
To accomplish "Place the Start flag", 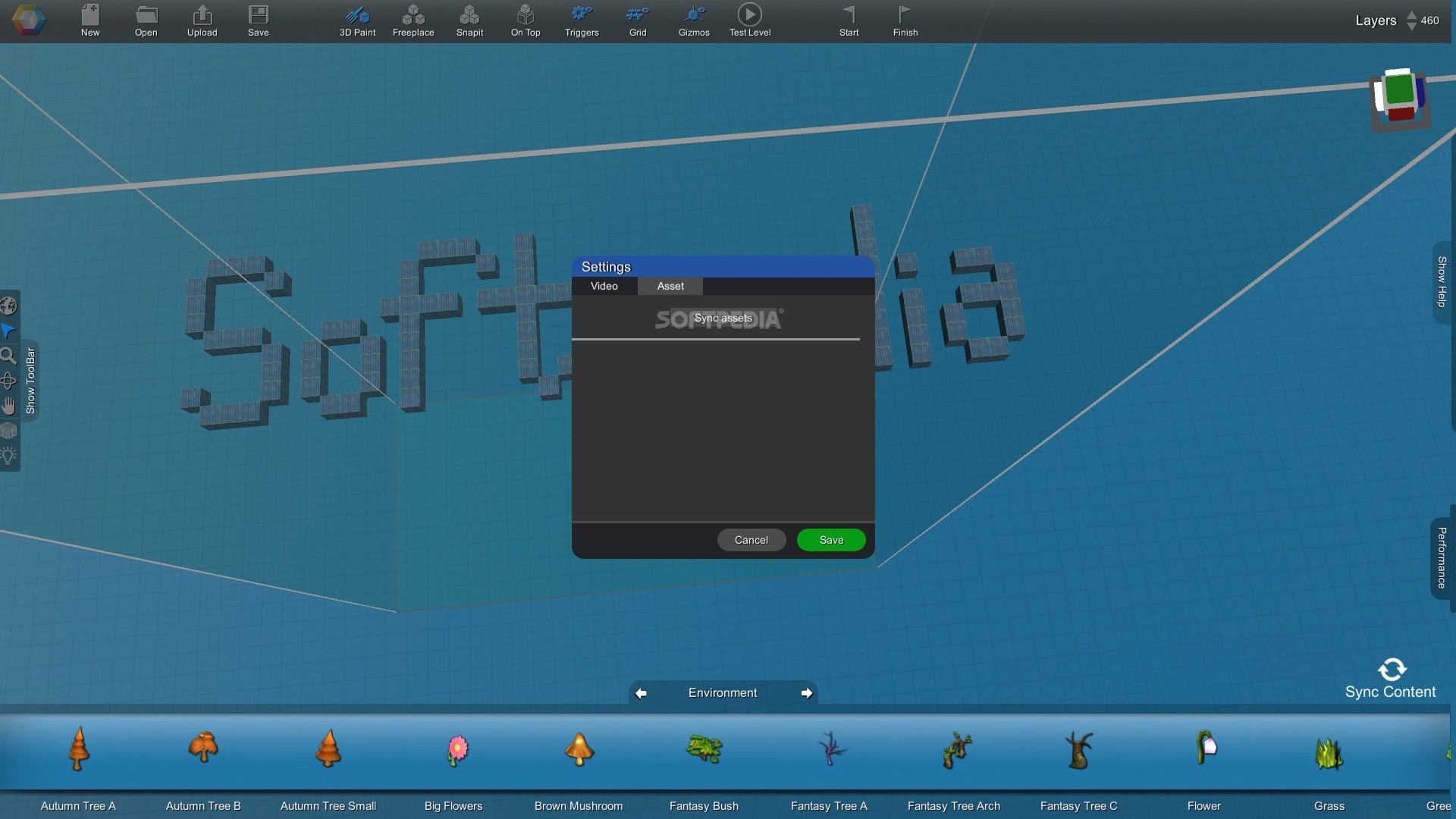I will (849, 20).
